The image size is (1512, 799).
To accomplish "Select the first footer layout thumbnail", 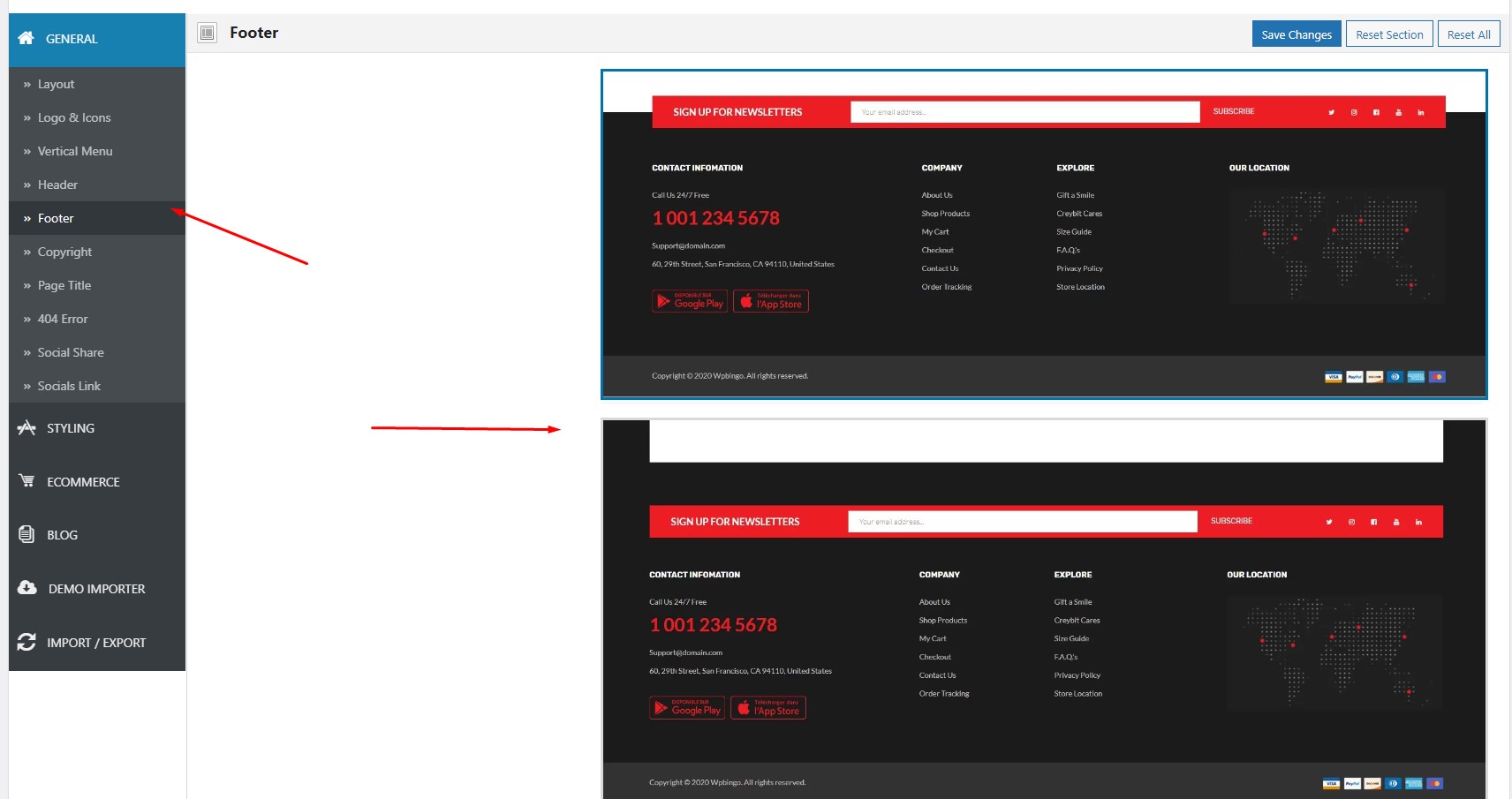I will 1044,234.
